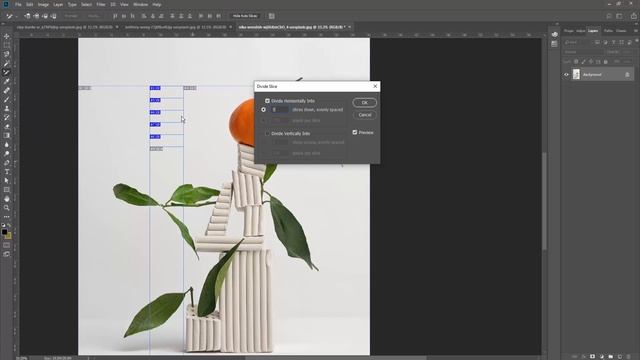Open the layer Kind filter dropdown

click(x=577, y=42)
